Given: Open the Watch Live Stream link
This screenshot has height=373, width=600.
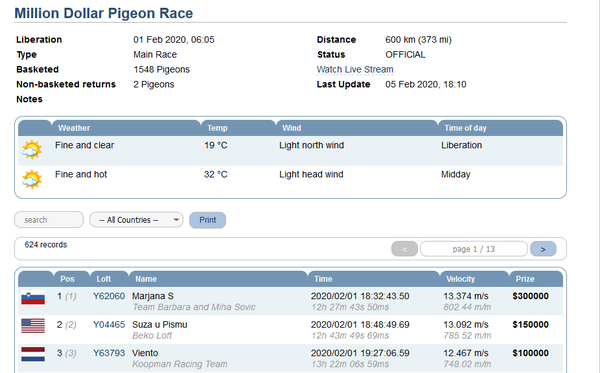Looking at the screenshot, I should (355, 70).
